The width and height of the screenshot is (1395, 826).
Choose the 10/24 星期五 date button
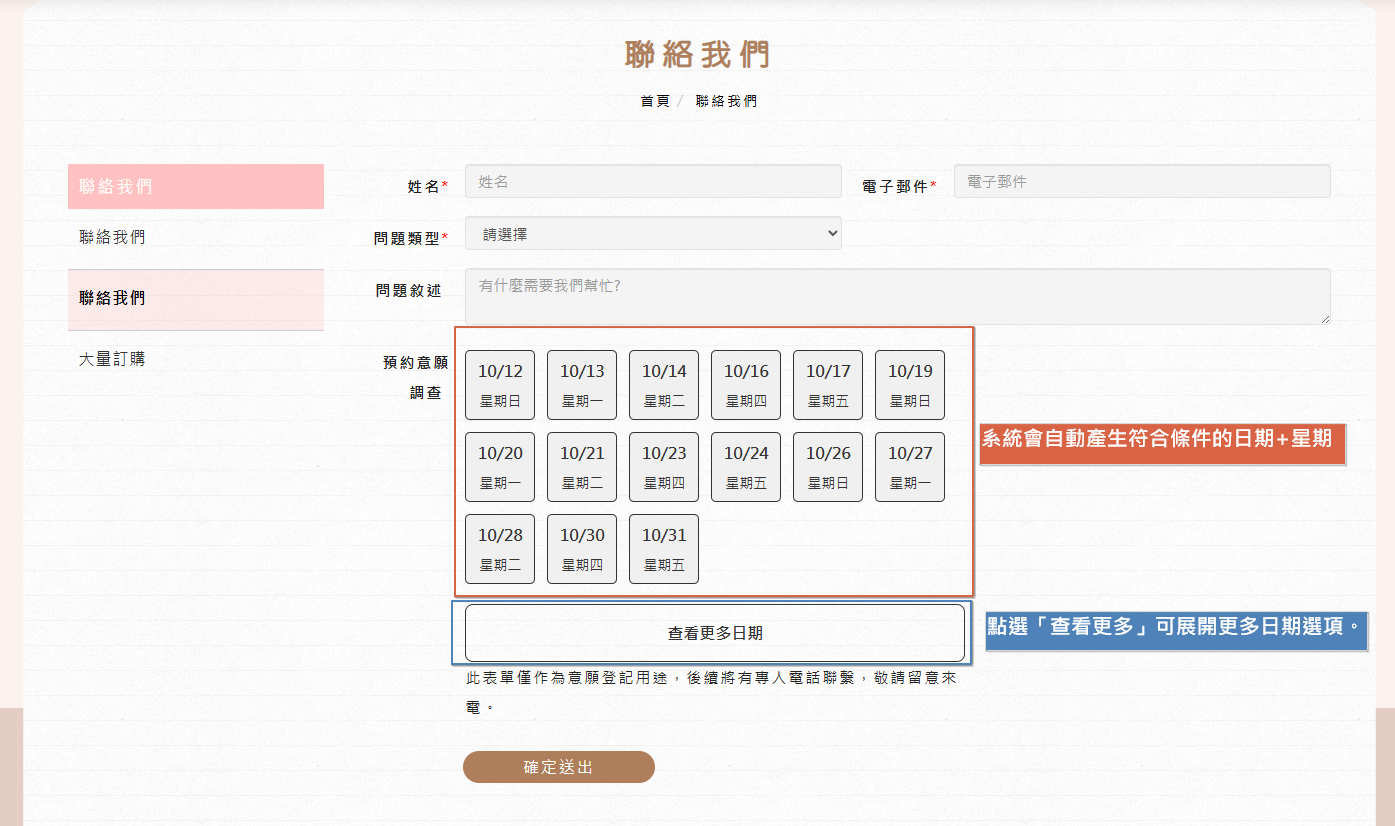(746, 467)
